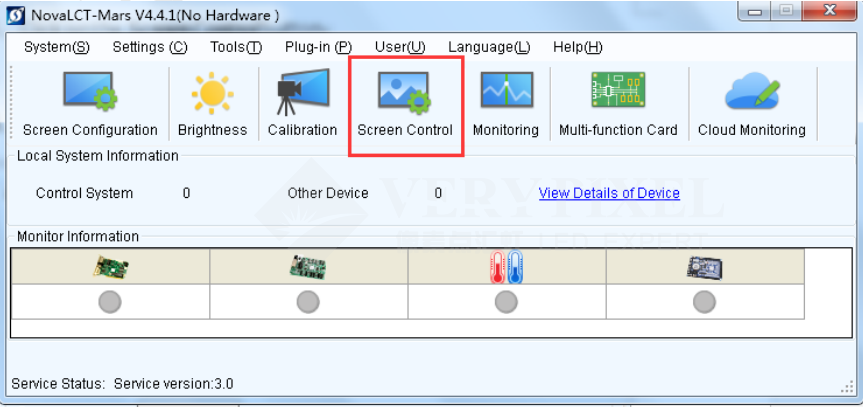
Task: Click the NovaLCT app icon in title bar
Action: coord(15,15)
